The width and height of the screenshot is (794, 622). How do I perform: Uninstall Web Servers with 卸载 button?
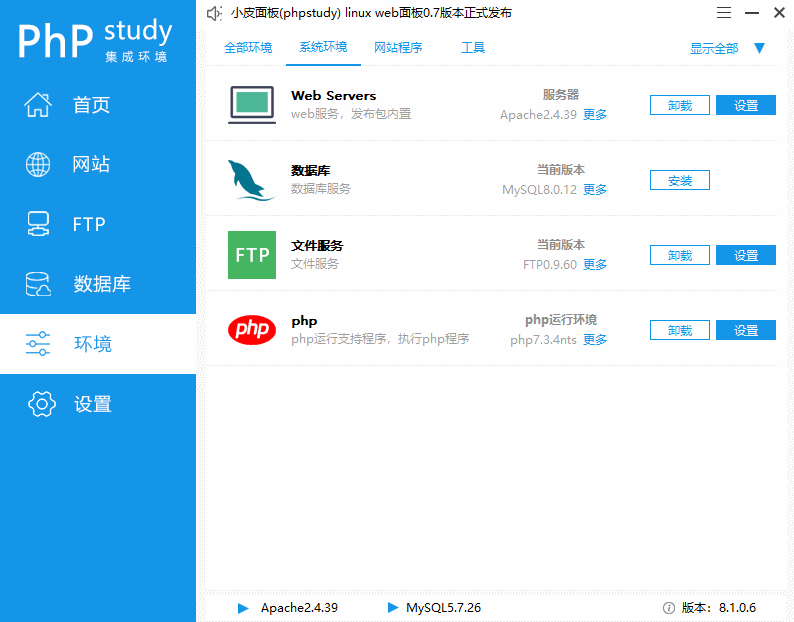(x=680, y=105)
